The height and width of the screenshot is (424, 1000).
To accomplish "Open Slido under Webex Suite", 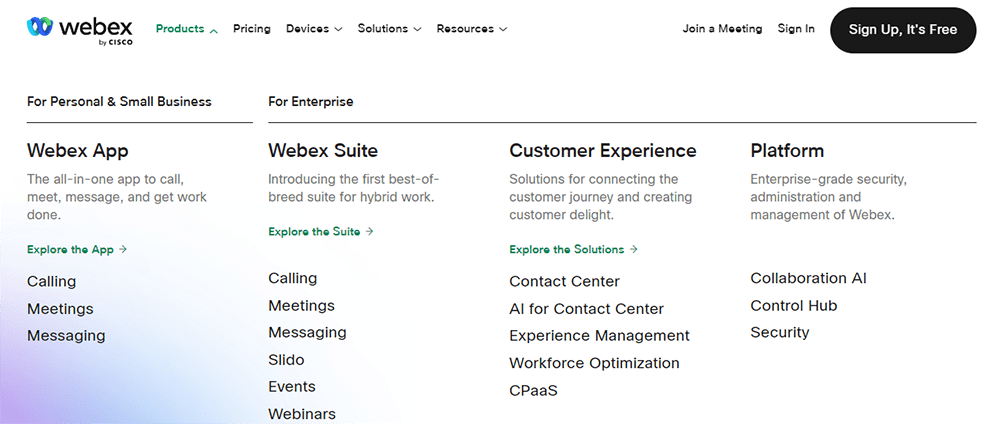I will pos(286,360).
